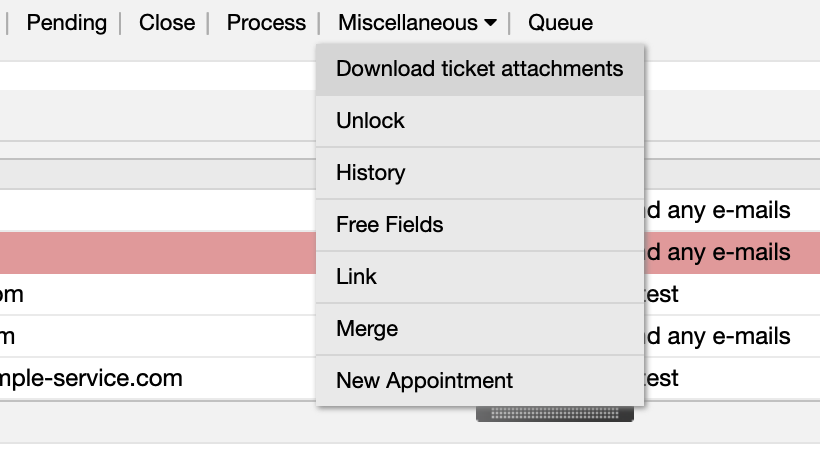This screenshot has height=452, width=820.
Task: Select the red highlighted article row
Action: click(150, 252)
